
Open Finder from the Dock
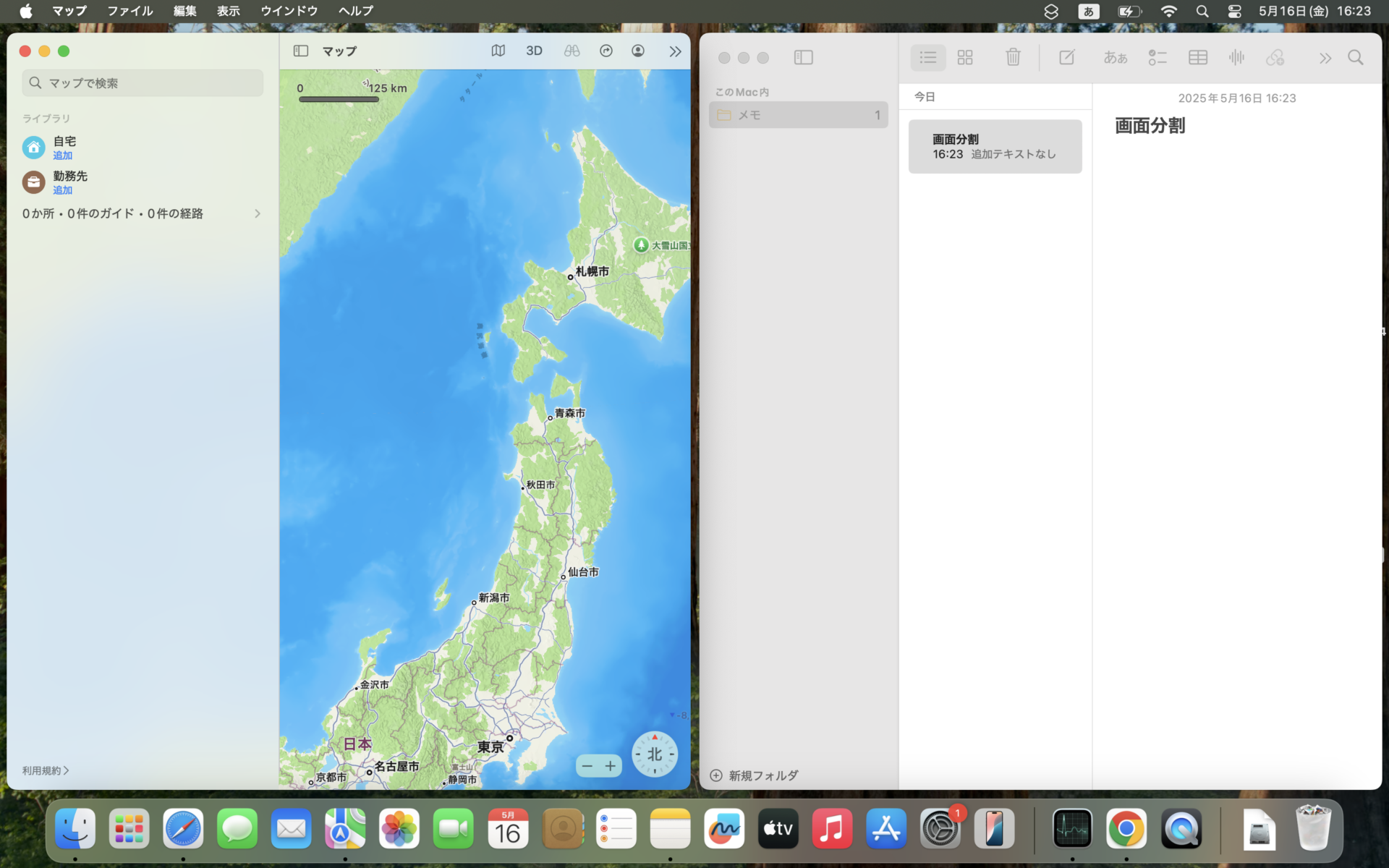click(x=75, y=828)
